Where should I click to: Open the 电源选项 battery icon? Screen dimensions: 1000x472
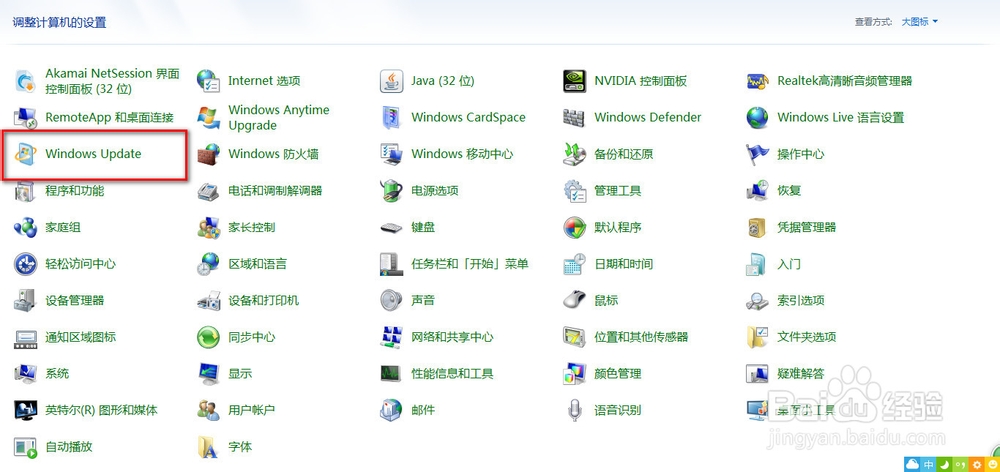click(x=392, y=190)
